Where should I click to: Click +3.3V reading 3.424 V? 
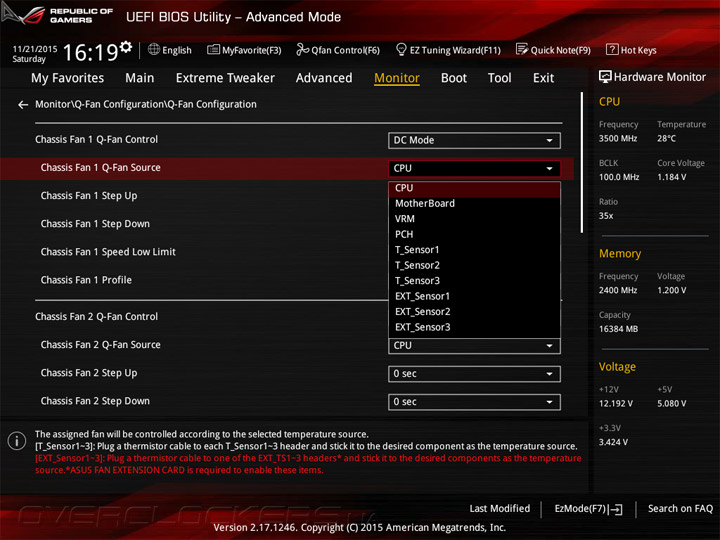pyautogui.click(x=613, y=442)
